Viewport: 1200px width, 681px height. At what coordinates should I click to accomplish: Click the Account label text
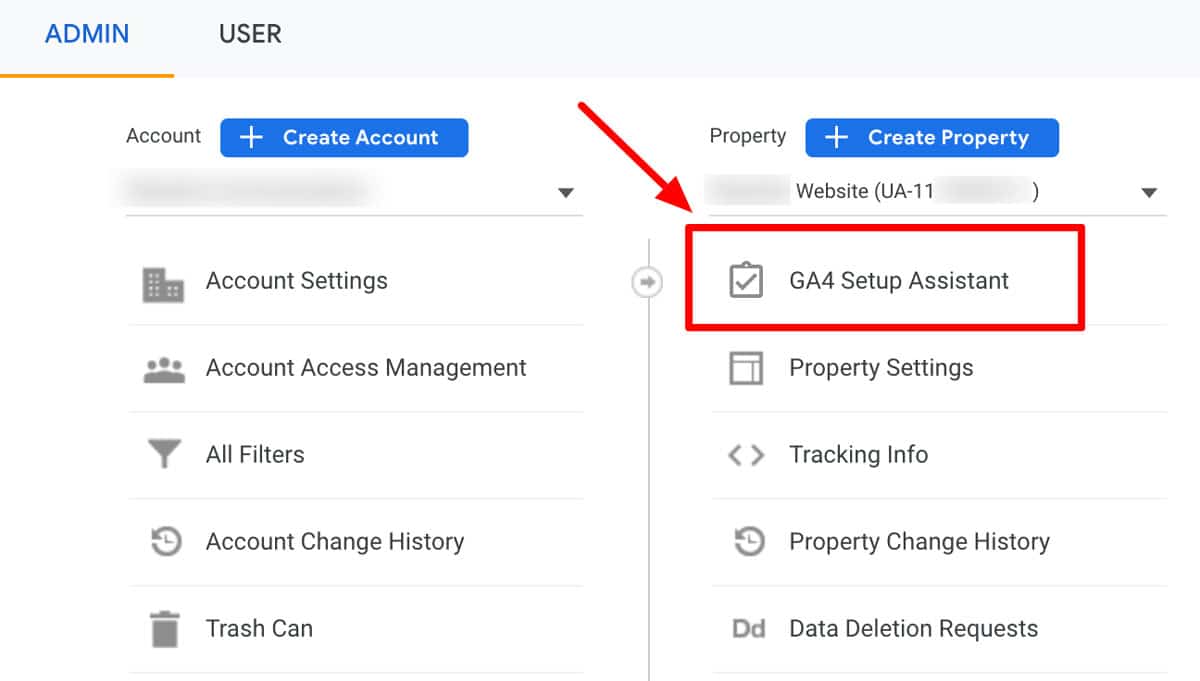pos(163,136)
